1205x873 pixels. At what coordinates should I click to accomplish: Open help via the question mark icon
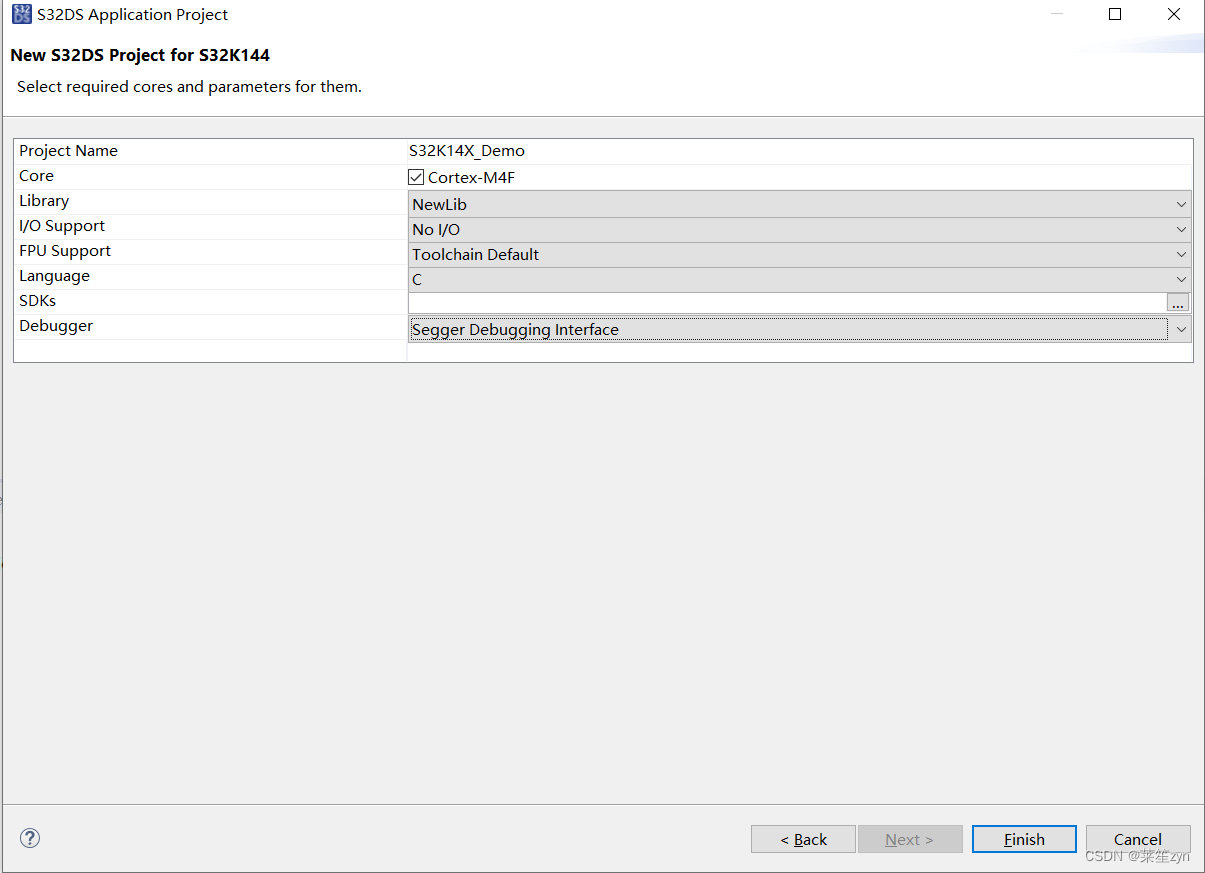(x=30, y=838)
